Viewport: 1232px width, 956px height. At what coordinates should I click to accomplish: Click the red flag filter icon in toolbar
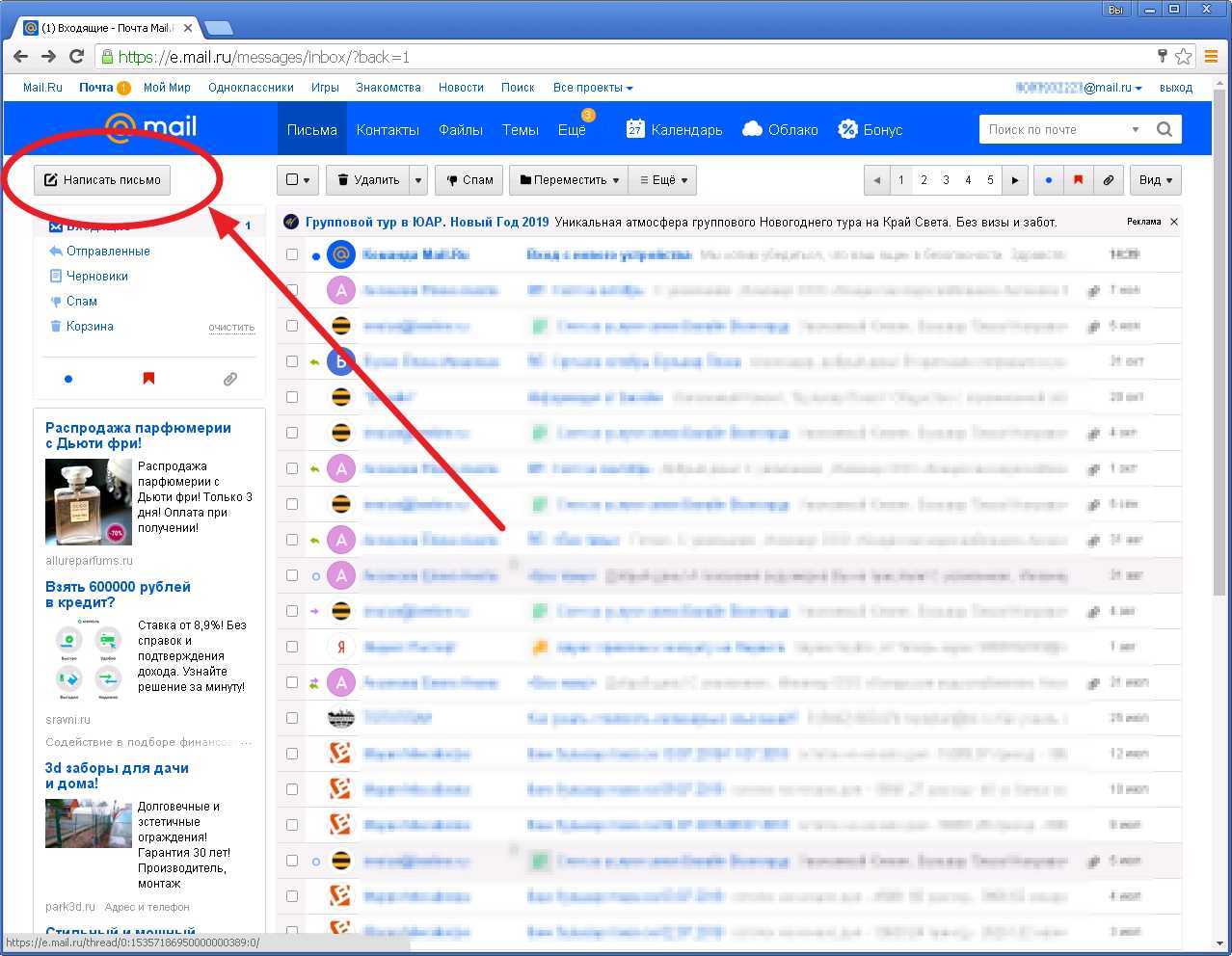pos(1078,180)
